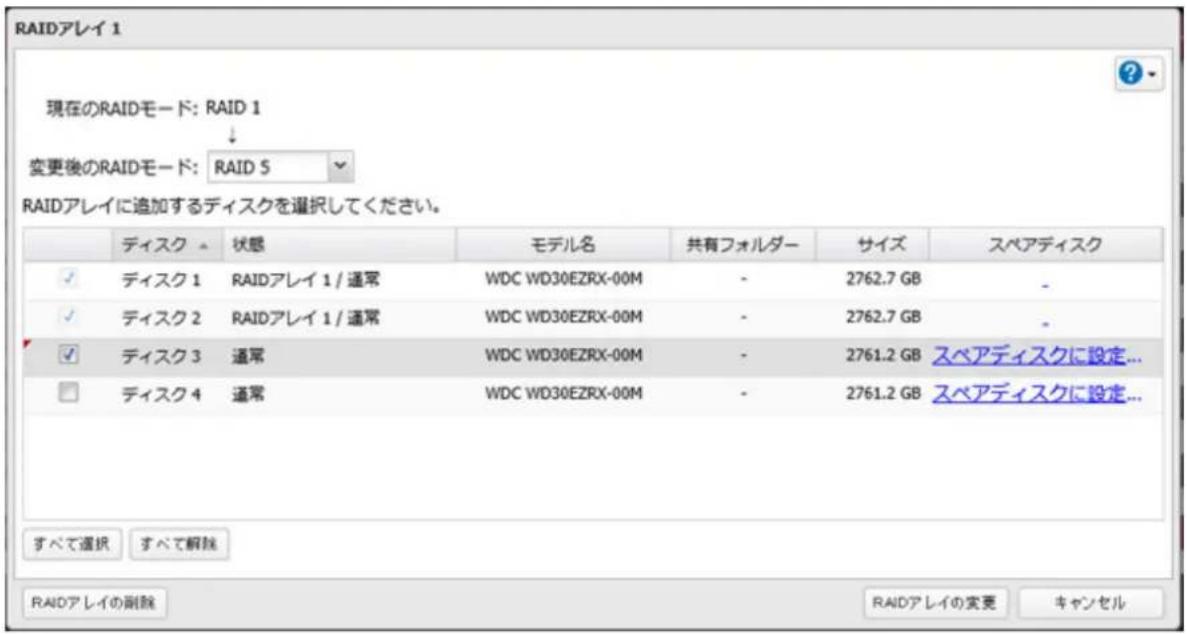Click ディスク 2 status RAIDアレイ 1 / 通常
The width and height of the screenshot is (1187, 634).
(305, 318)
